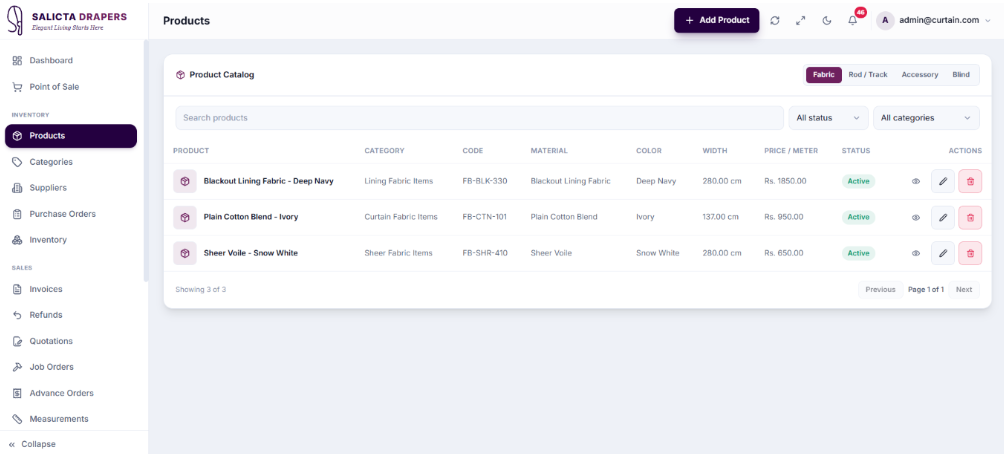
Task: Switch to the Rod / Track tab
Action: click(x=868, y=75)
